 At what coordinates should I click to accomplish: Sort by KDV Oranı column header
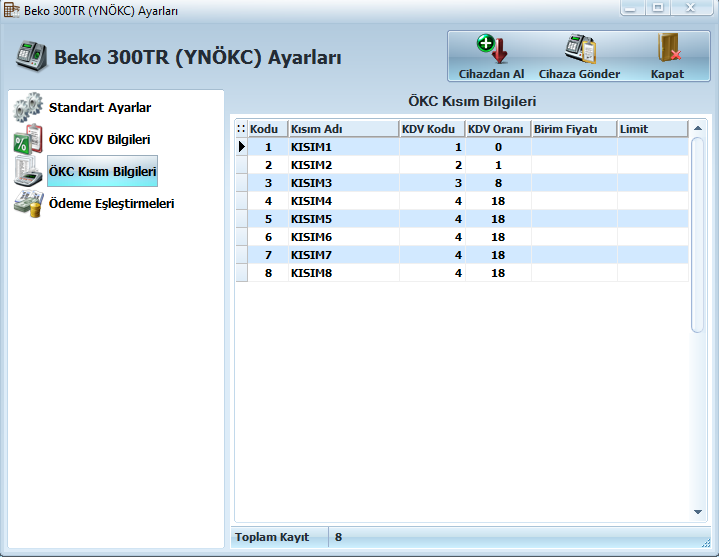point(497,129)
